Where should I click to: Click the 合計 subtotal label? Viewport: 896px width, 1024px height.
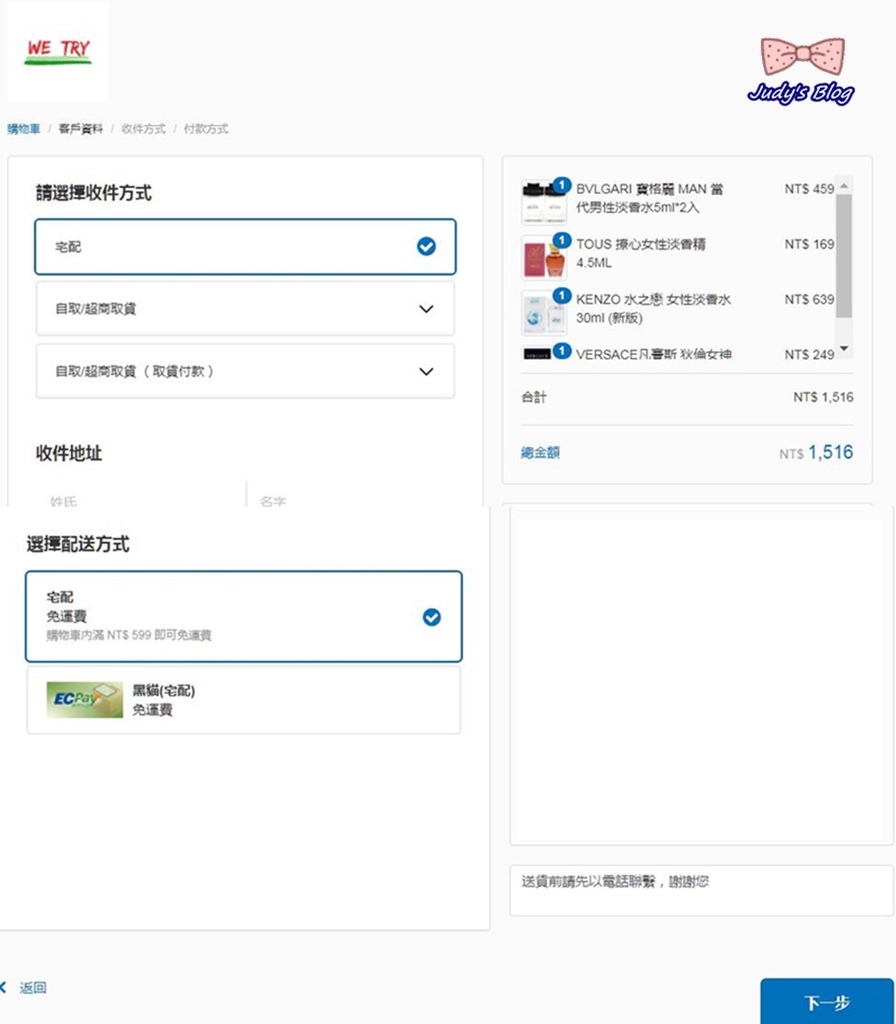[x=534, y=397]
